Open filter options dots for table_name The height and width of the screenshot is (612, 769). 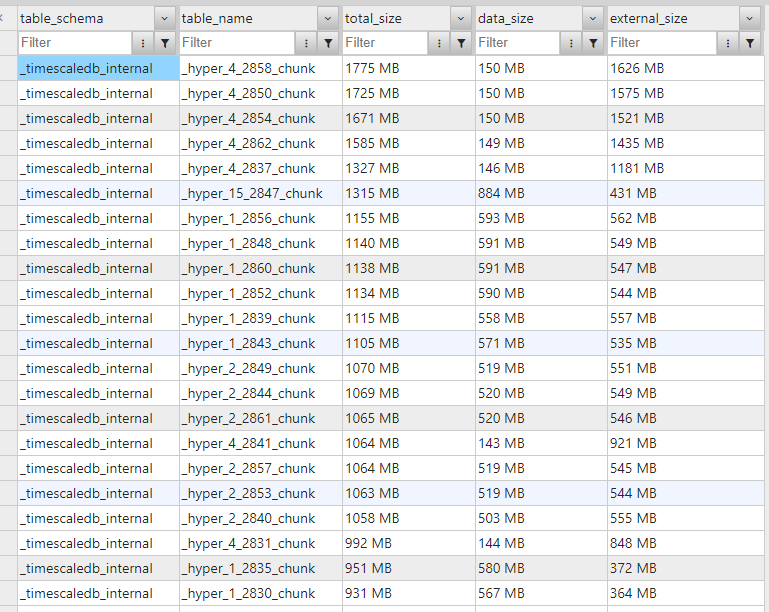(x=306, y=43)
